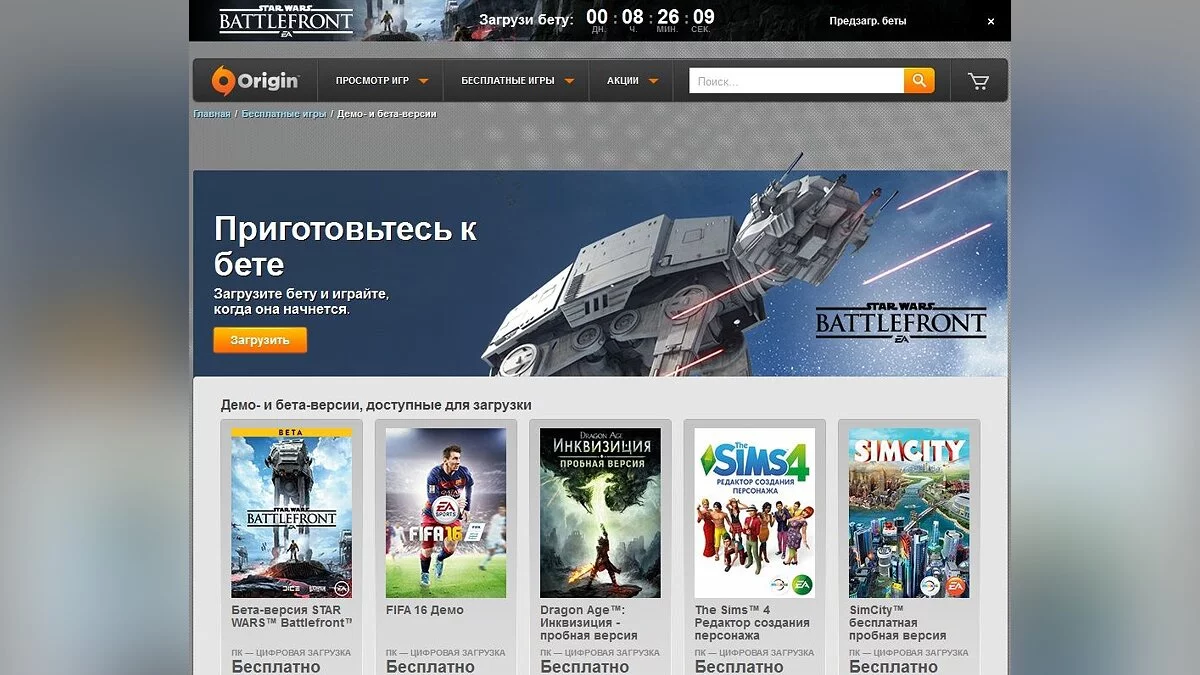This screenshot has width=1200, height=675.
Task: Open the Бесплатные игры breadcrumb link
Action: [x=284, y=114]
